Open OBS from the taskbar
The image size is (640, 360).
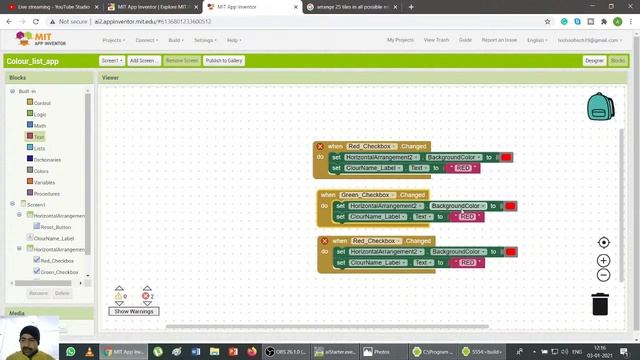(286, 351)
